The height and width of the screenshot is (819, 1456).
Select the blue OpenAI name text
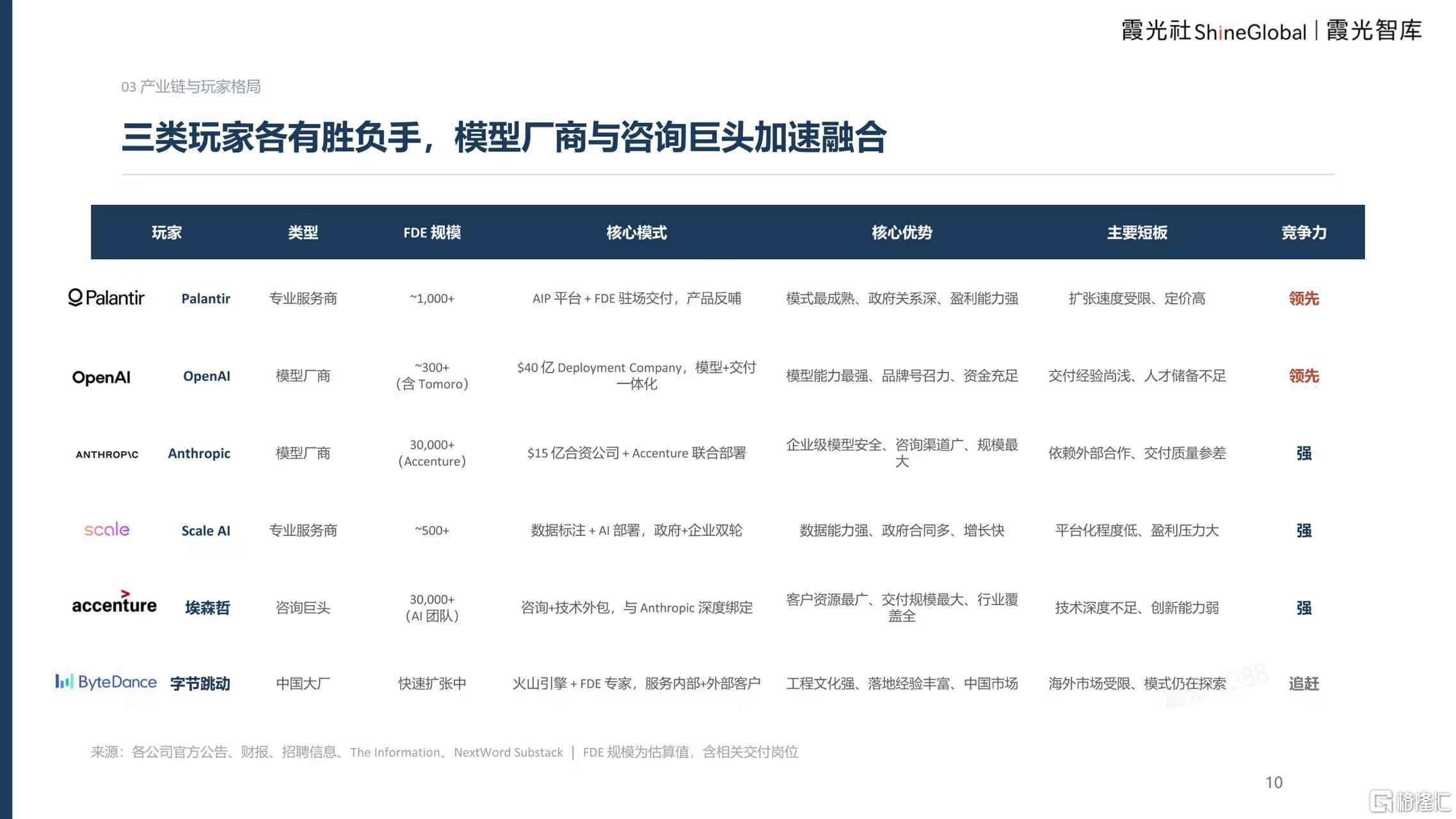pos(207,376)
